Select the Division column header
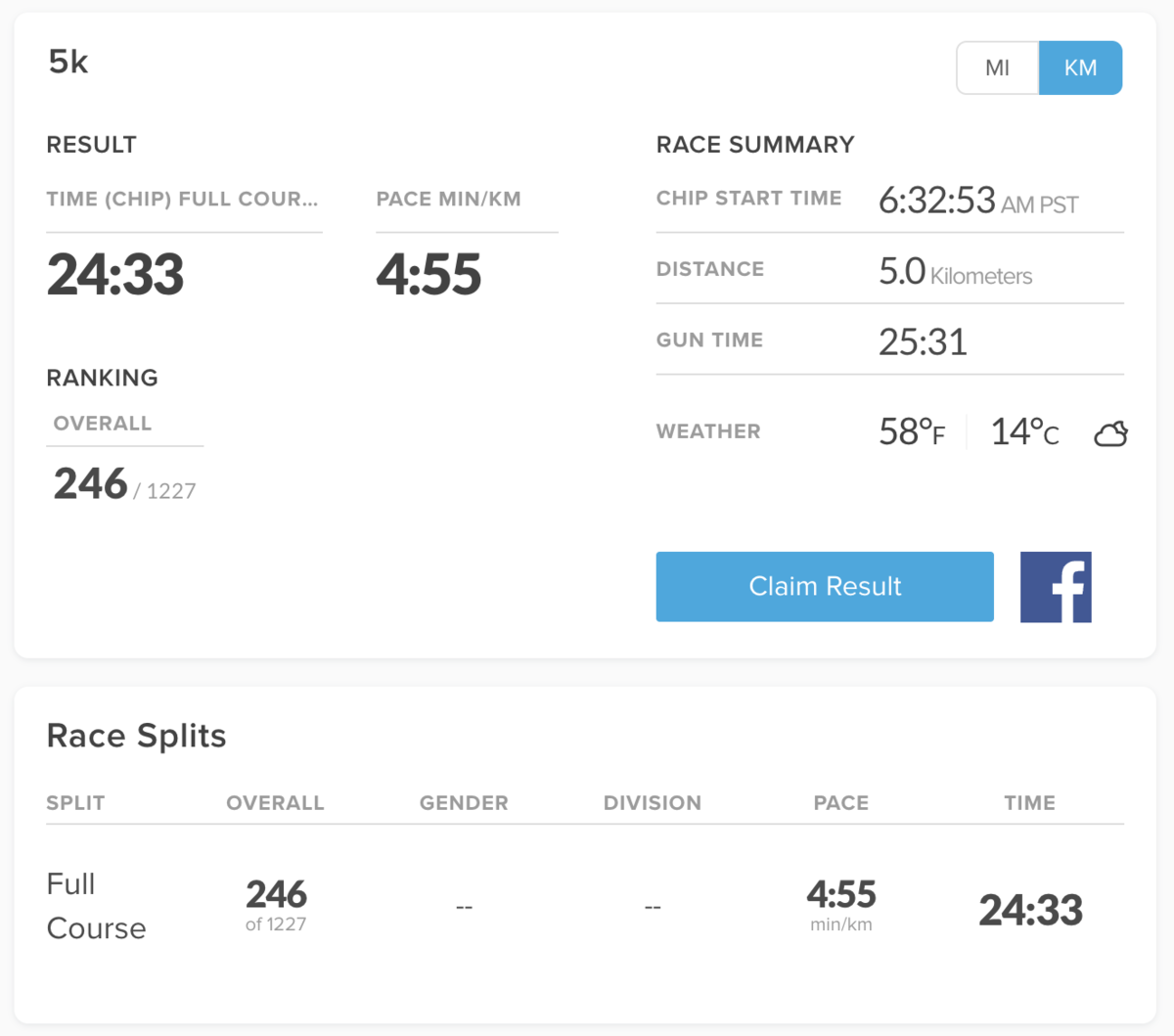1174x1036 pixels. pyautogui.click(x=653, y=803)
